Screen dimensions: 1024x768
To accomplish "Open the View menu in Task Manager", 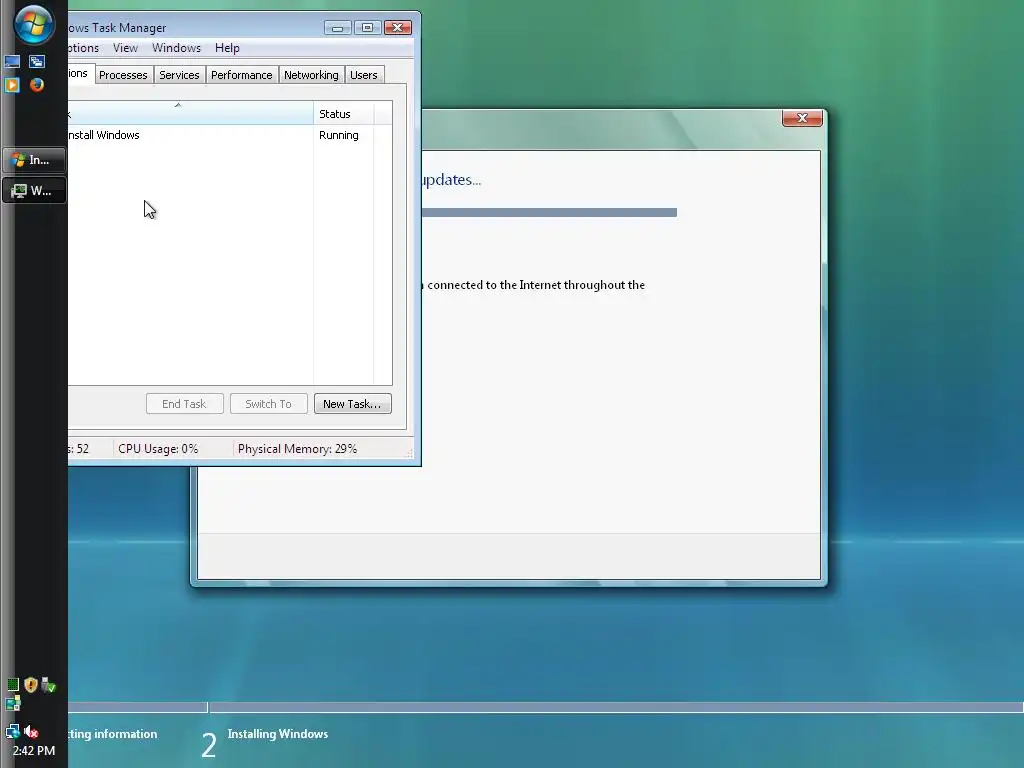I will coord(125,48).
